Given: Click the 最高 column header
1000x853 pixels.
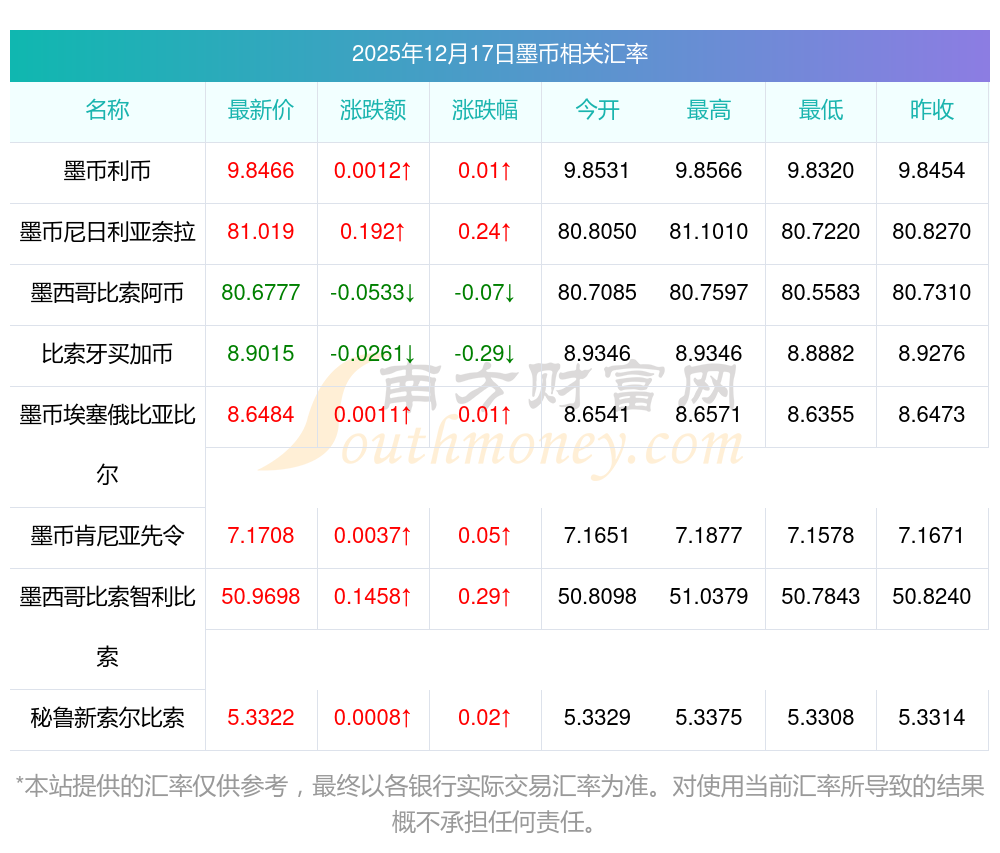Looking at the screenshot, I should tap(709, 110).
